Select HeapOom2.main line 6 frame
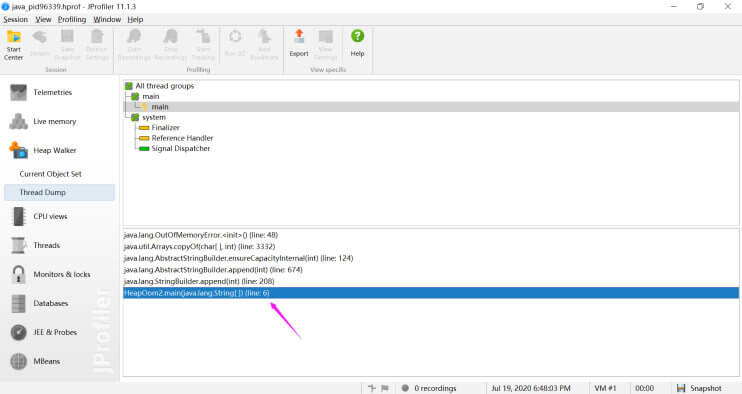Screen dimensions: 742x394 [431, 293]
